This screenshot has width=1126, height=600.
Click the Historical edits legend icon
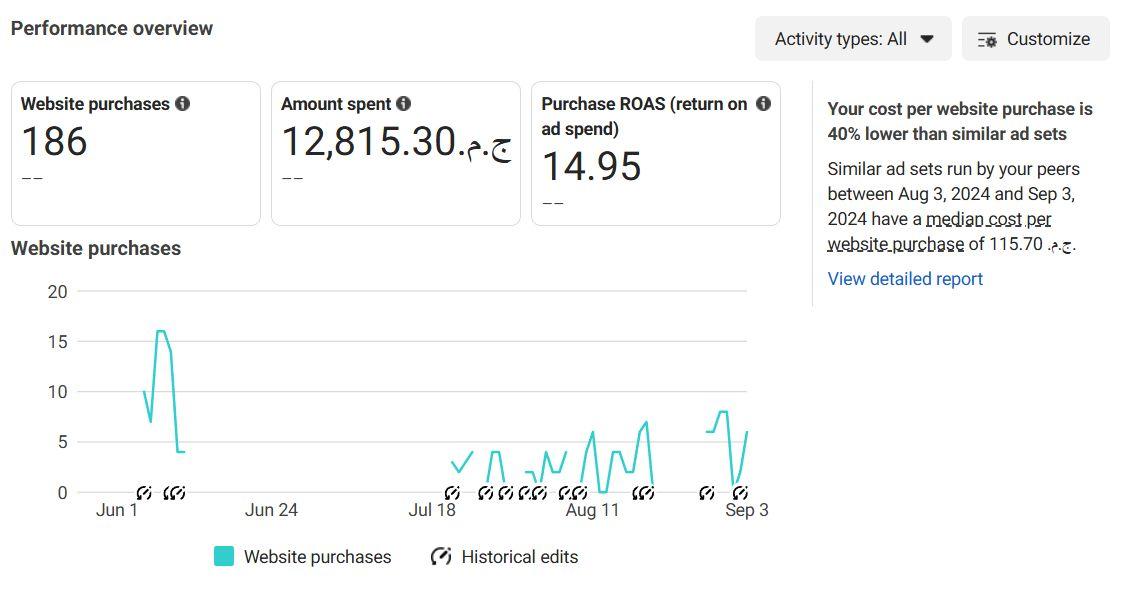441,557
